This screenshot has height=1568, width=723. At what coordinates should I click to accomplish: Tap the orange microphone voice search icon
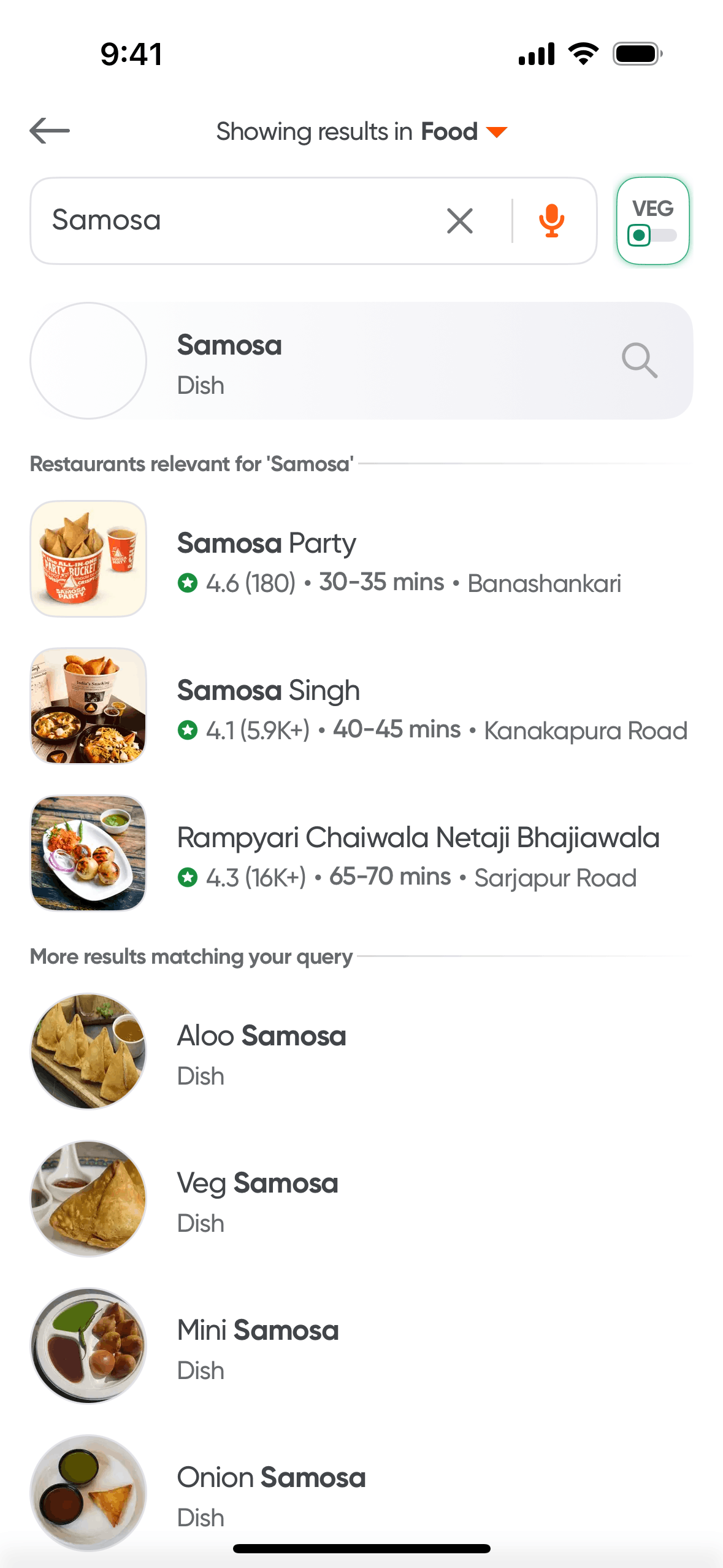[x=552, y=221]
